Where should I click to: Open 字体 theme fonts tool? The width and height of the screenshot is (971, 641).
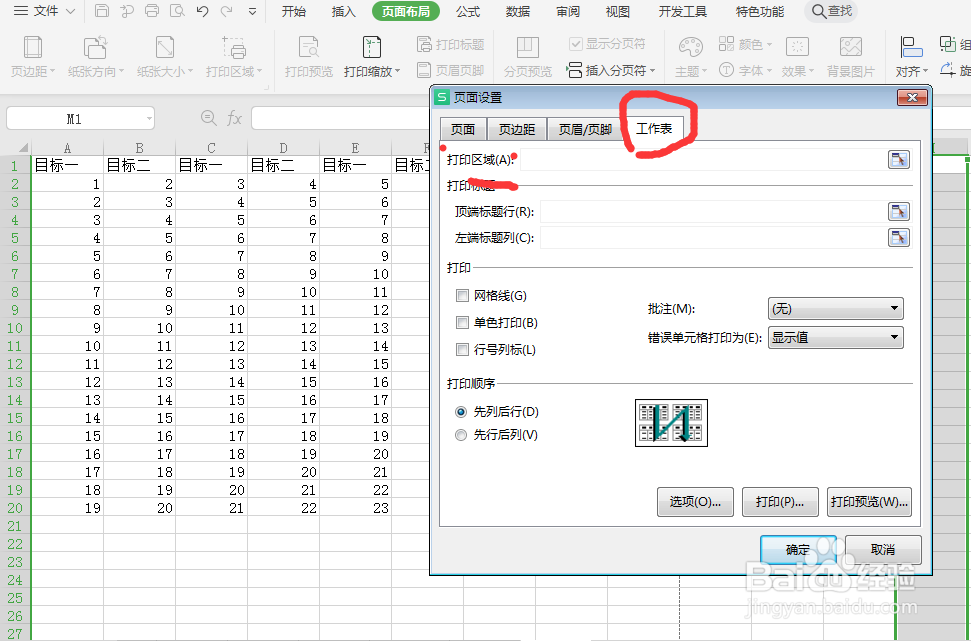coord(746,71)
